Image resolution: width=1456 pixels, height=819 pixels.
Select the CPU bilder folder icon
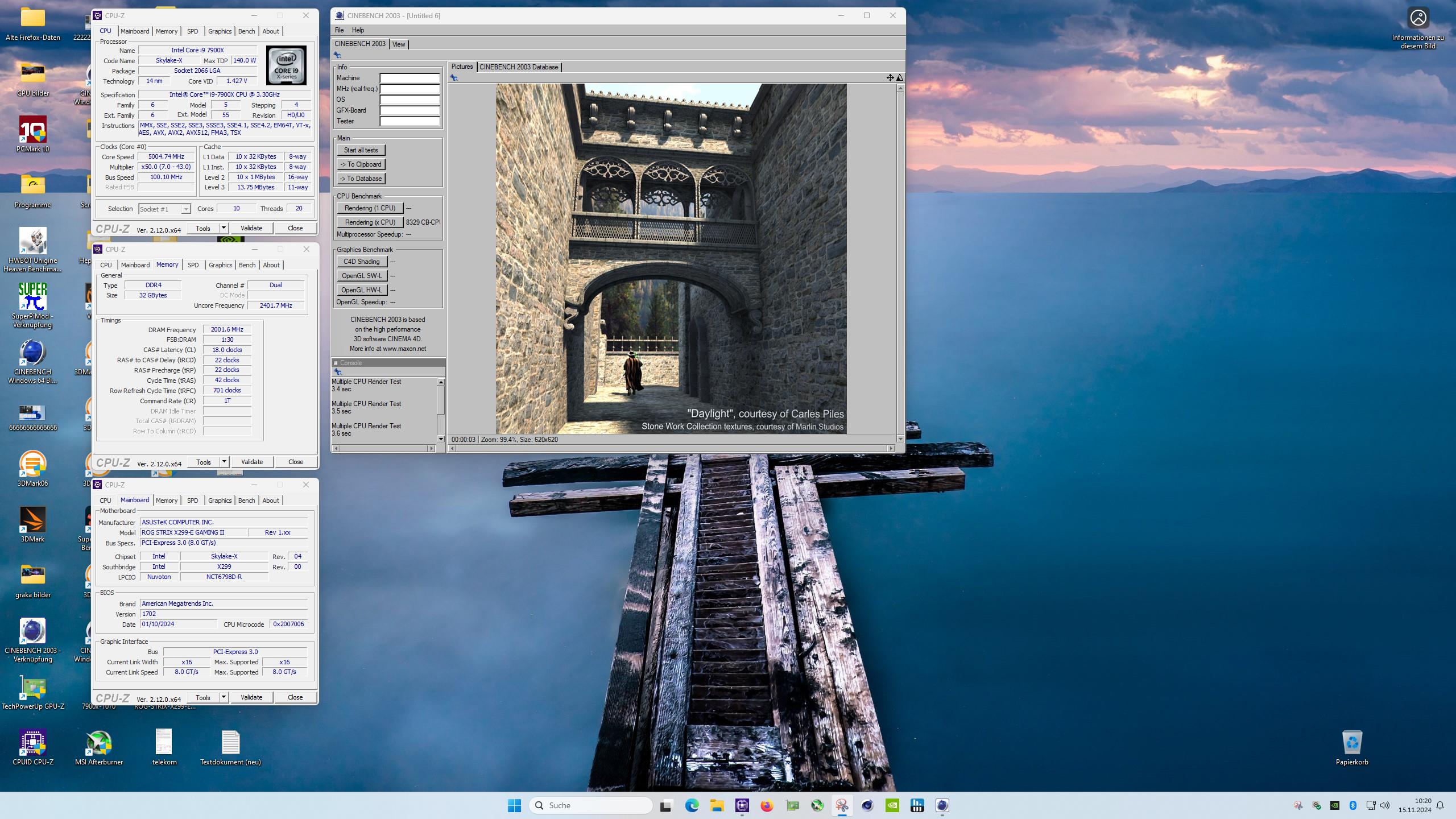[x=33, y=78]
